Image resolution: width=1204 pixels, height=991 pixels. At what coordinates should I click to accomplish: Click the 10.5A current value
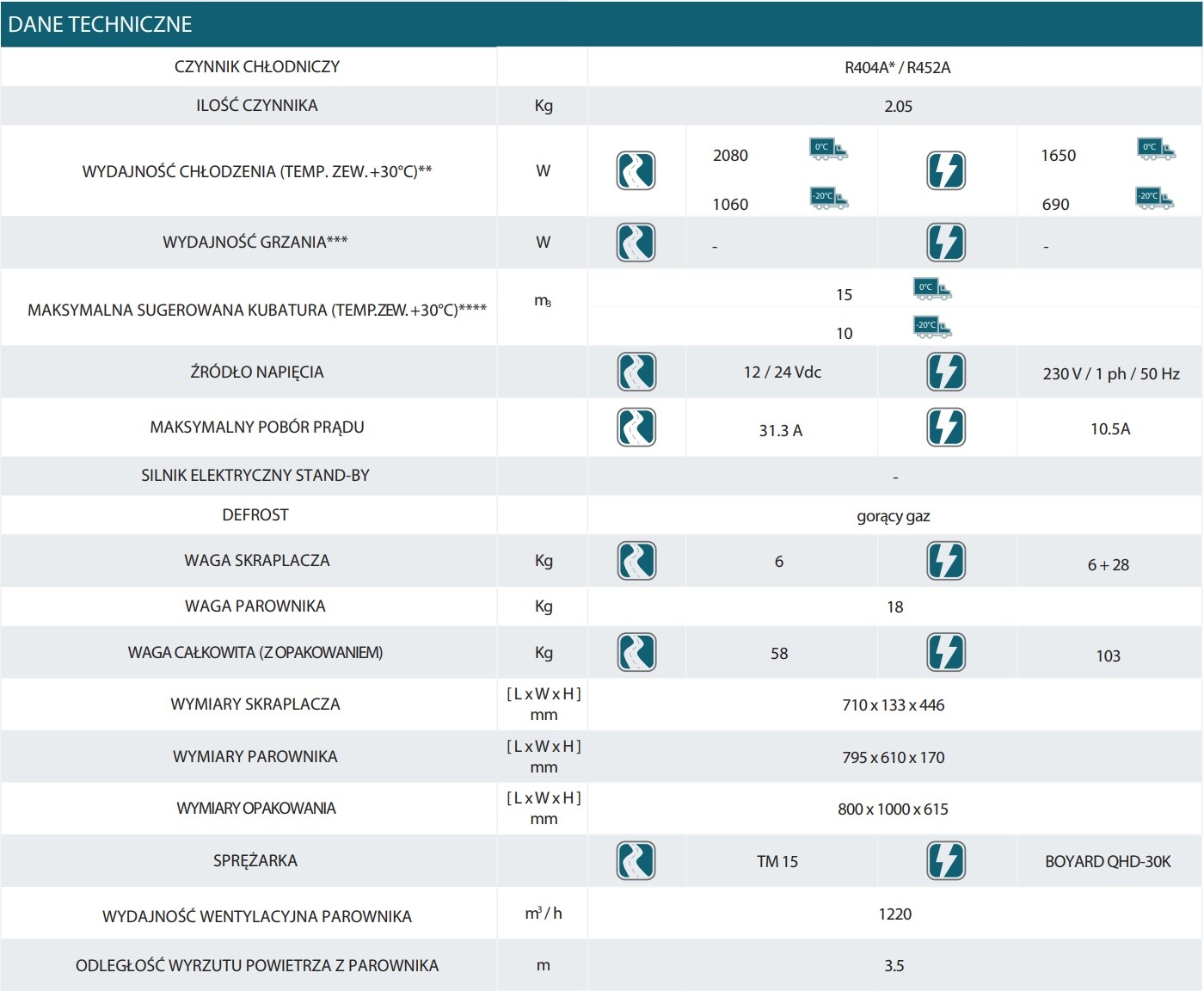1110,429
